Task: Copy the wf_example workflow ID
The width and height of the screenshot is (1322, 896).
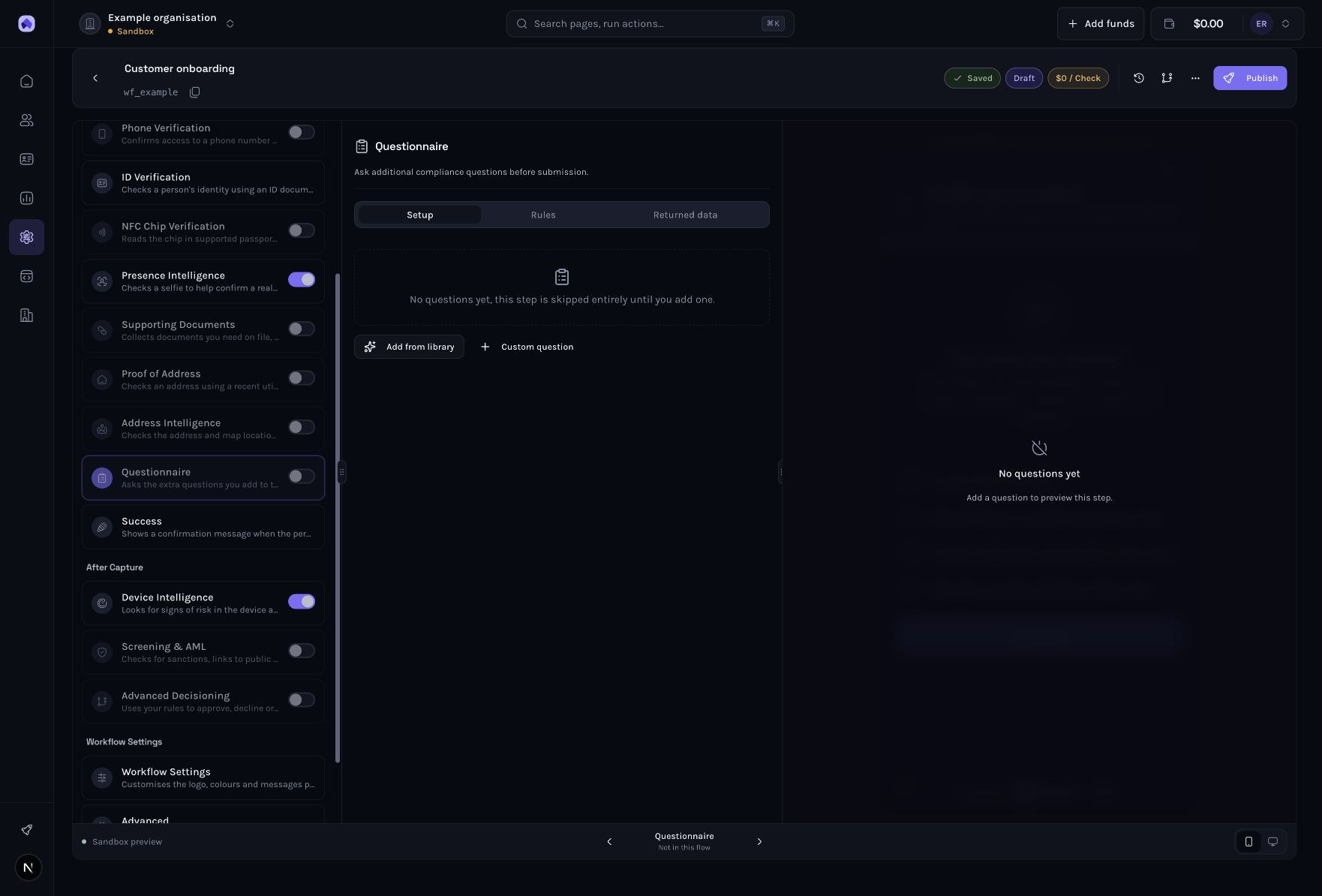Action: pyautogui.click(x=194, y=92)
